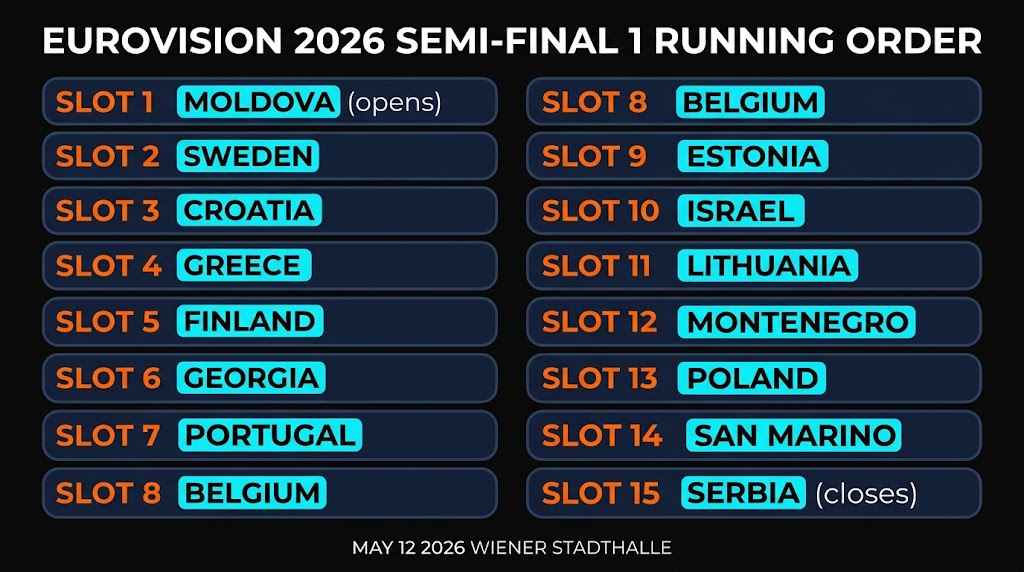Viewport: 1024px width, 572px height.
Task: Click the "(opens)" note beside Moldova
Action: tap(394, 102)
